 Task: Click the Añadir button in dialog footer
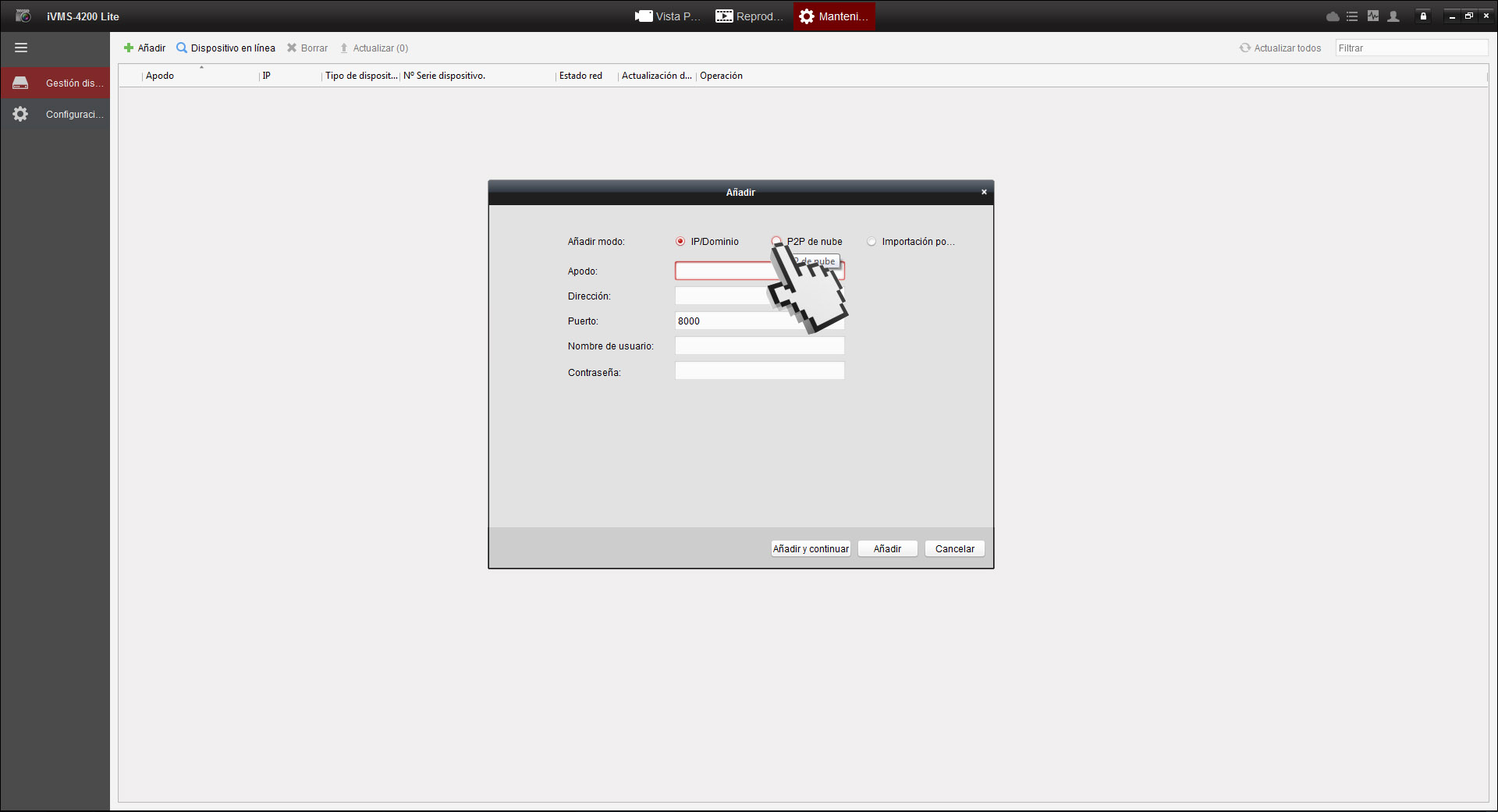[x=887, y=548]
